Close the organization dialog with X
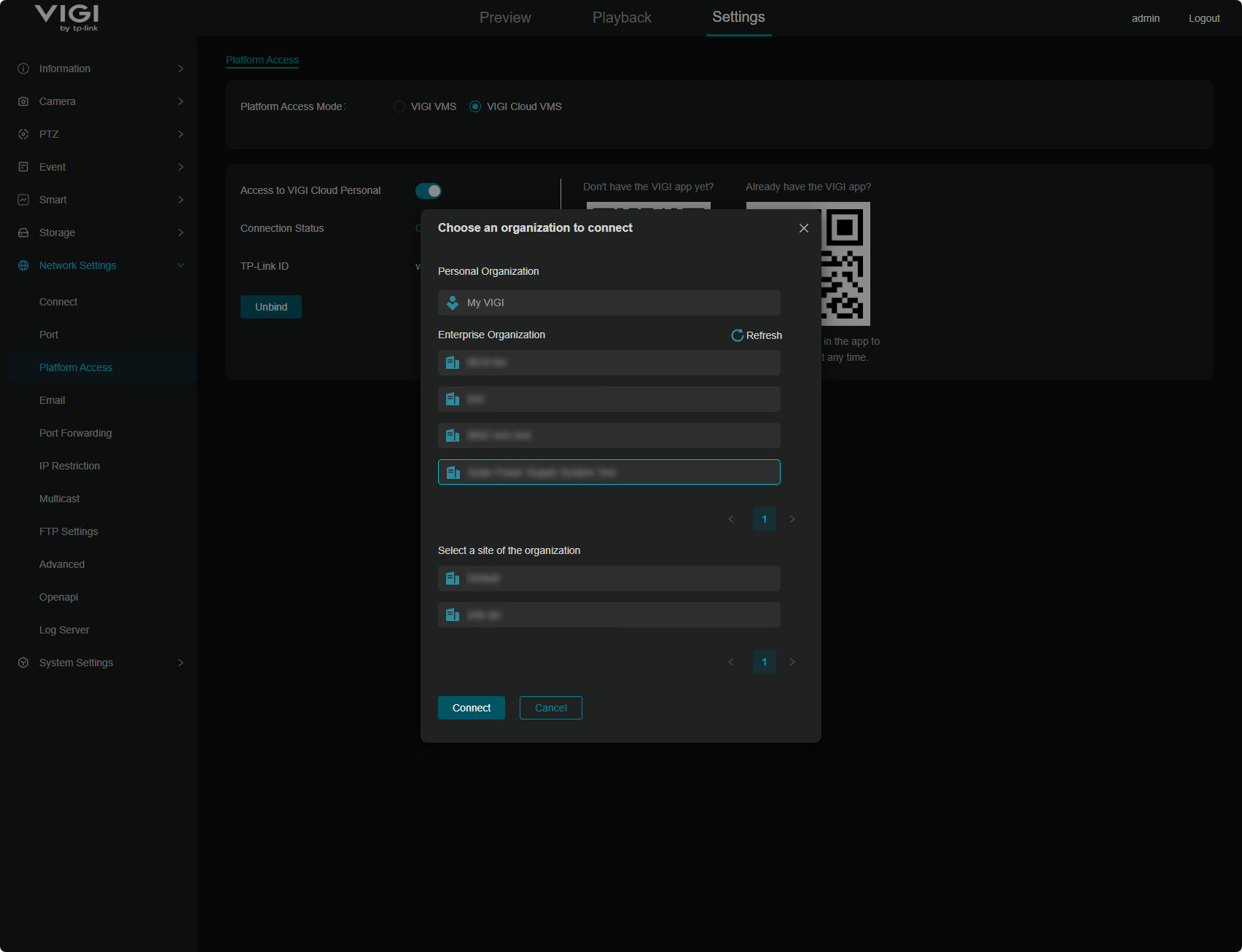 (x=804, y=228)
